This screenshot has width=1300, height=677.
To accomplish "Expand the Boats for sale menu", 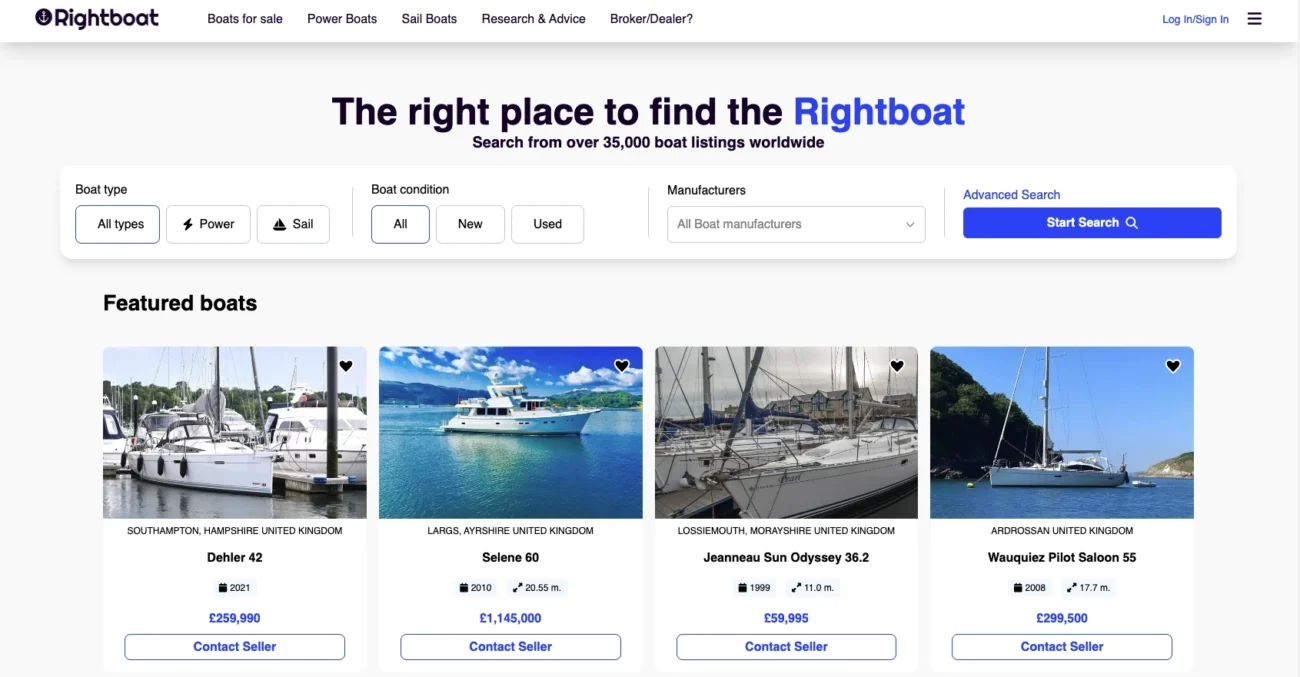I will click(x=245, y=19).
